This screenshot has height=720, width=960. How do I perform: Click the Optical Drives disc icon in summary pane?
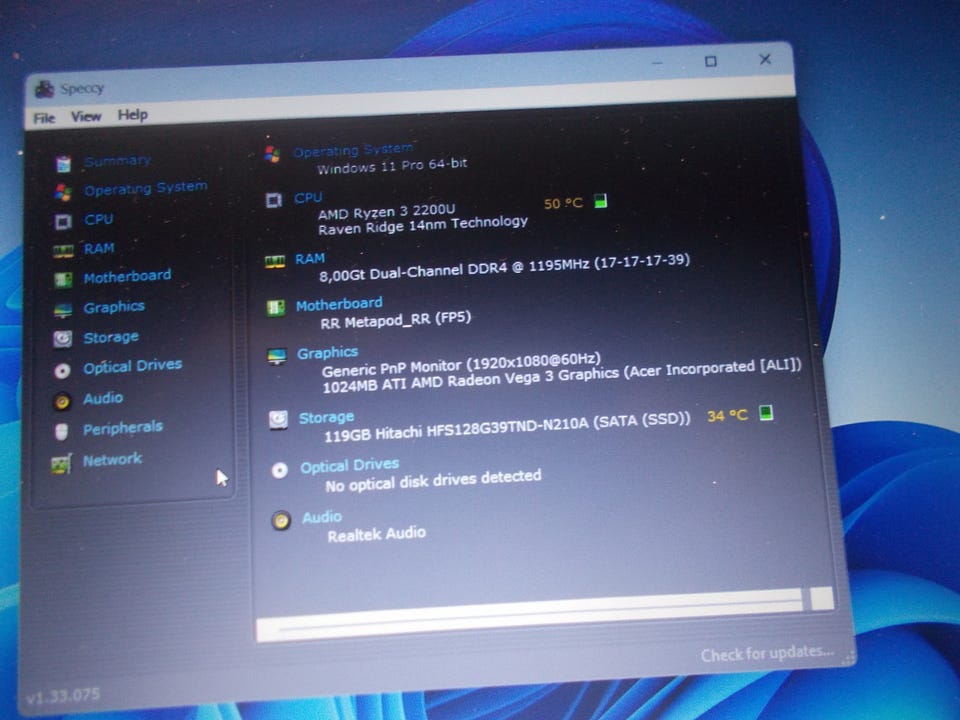[x=280, y=470]
